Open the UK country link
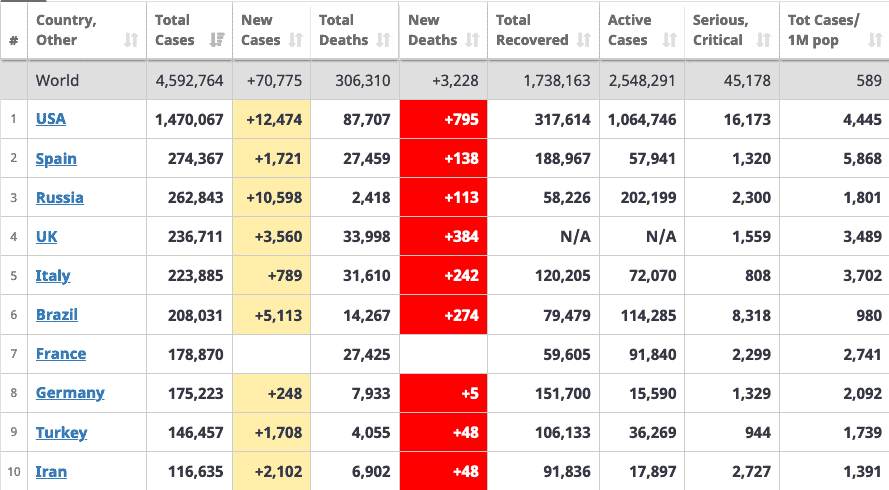889x490 pixels. coord(46,236)
